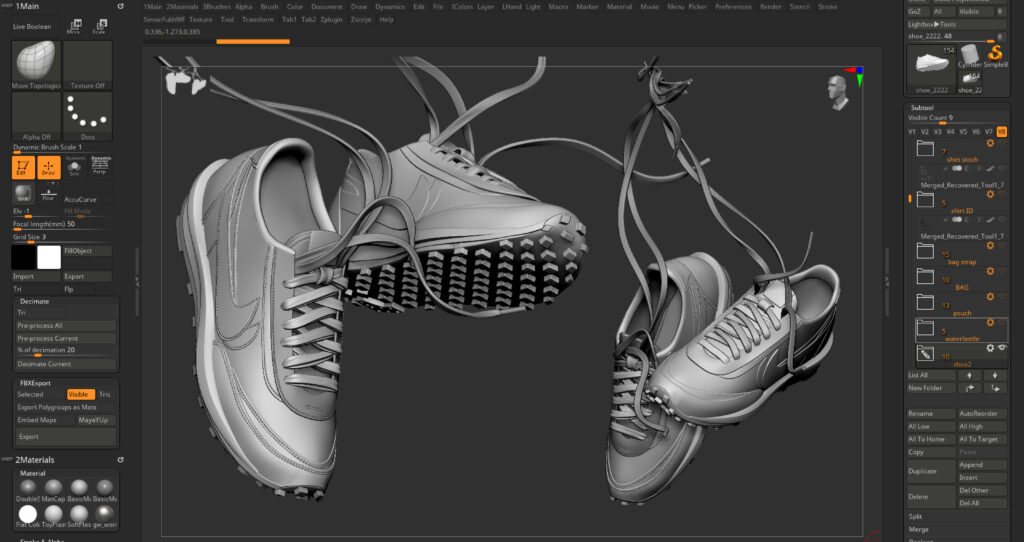Viewport: 1024px width, 542px height.
Task: Select the Move Topological brush thumbnail
Action: coord(36,65)
